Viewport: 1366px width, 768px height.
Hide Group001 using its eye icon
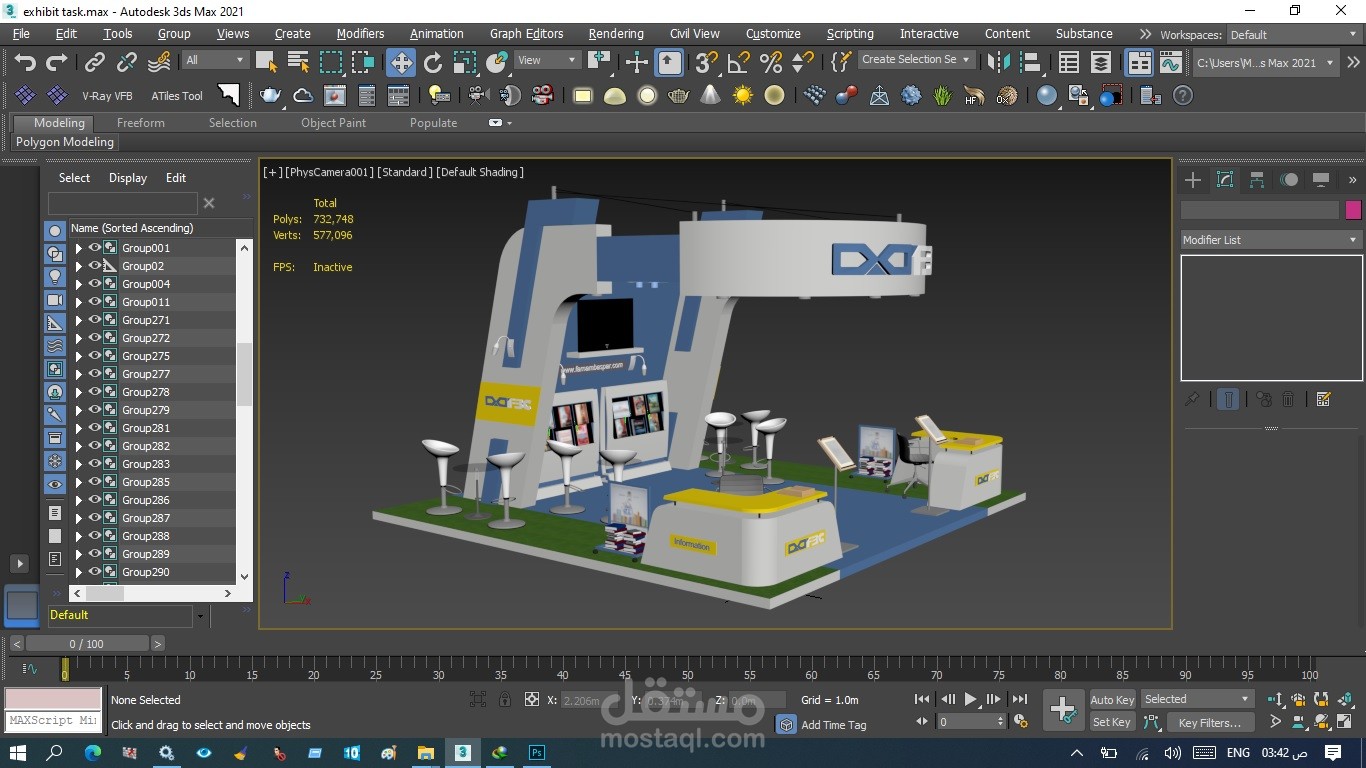click(x=95, y=248)
